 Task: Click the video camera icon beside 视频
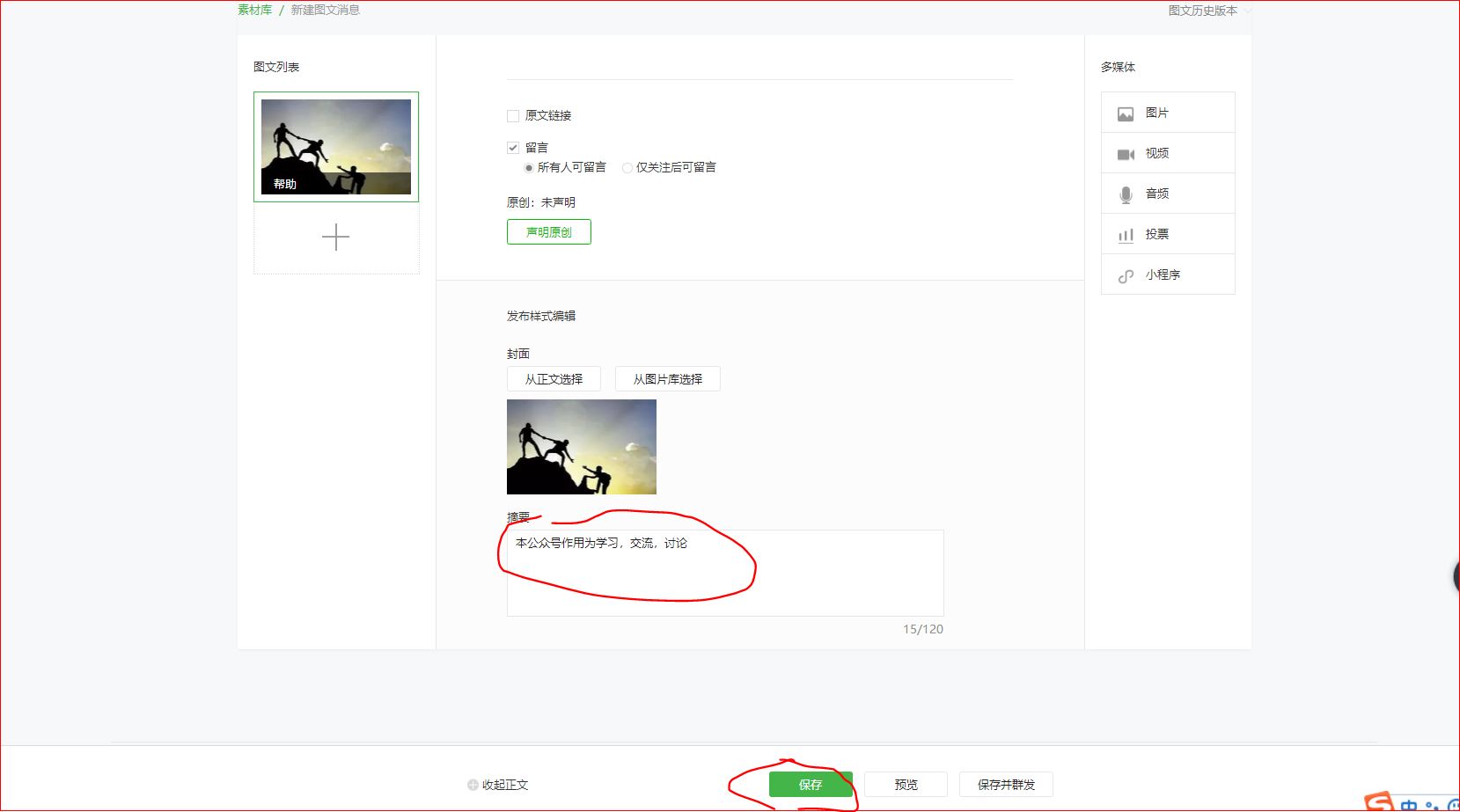1126,154
